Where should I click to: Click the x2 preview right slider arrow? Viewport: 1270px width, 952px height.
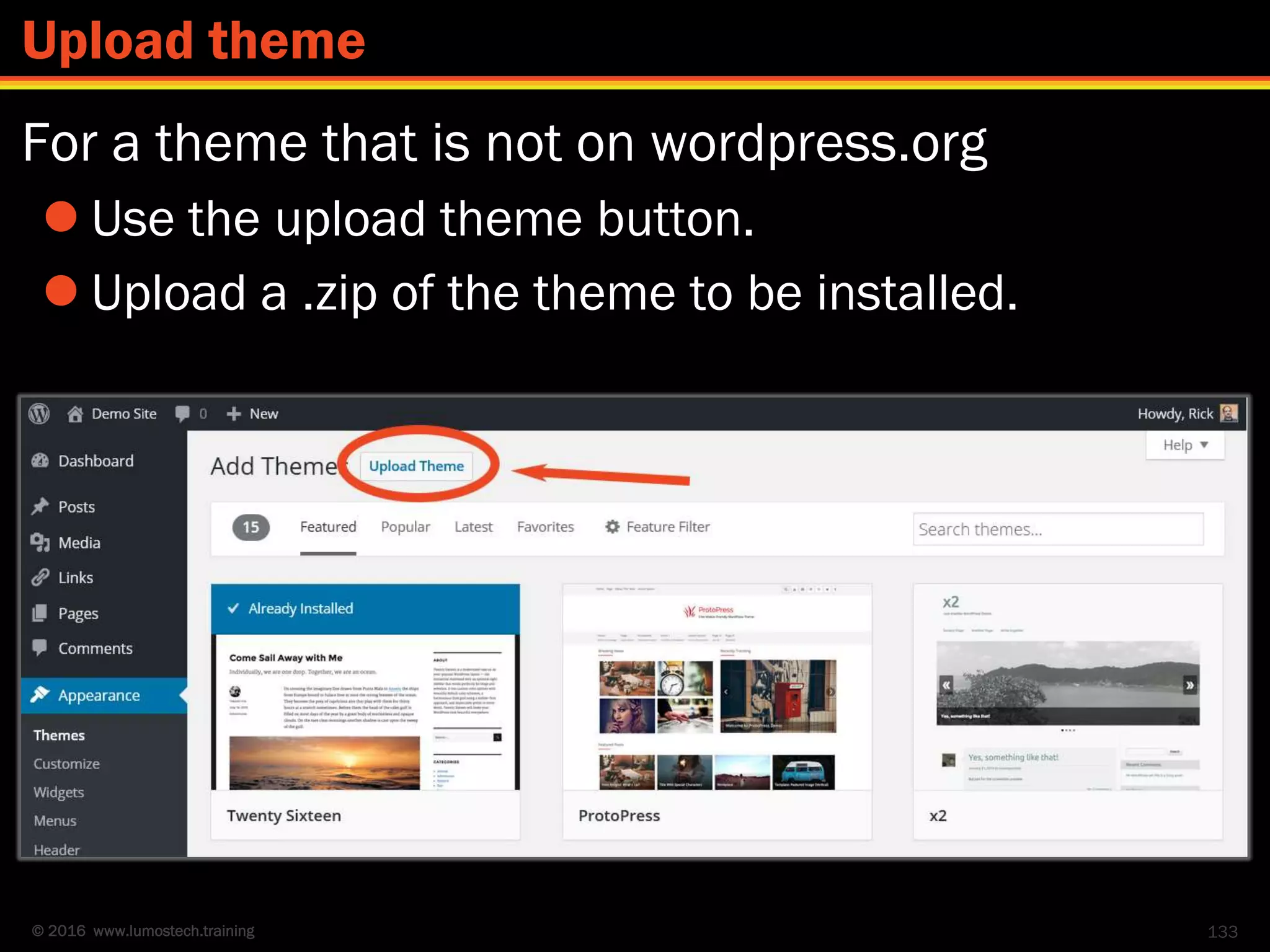1189,685
